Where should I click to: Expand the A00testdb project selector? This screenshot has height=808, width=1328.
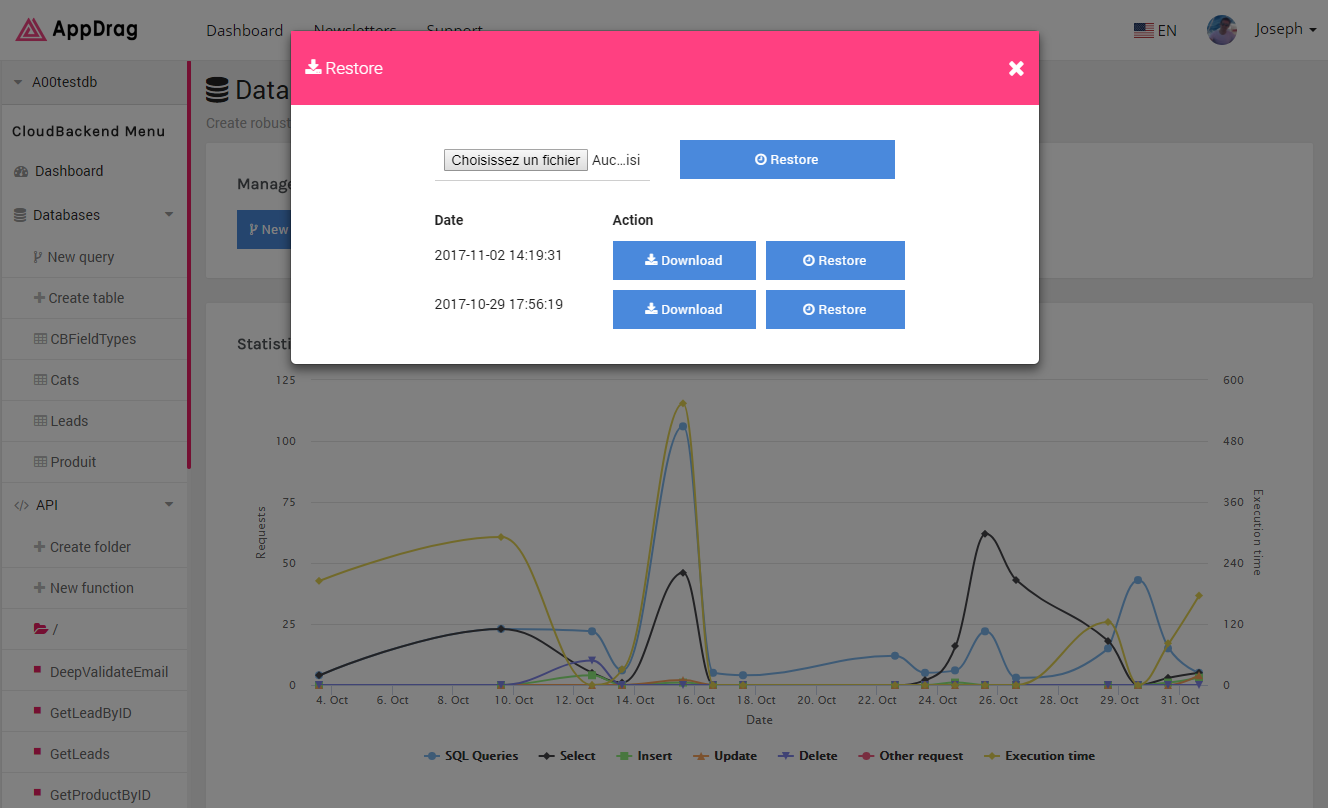(x=94, y=82)
